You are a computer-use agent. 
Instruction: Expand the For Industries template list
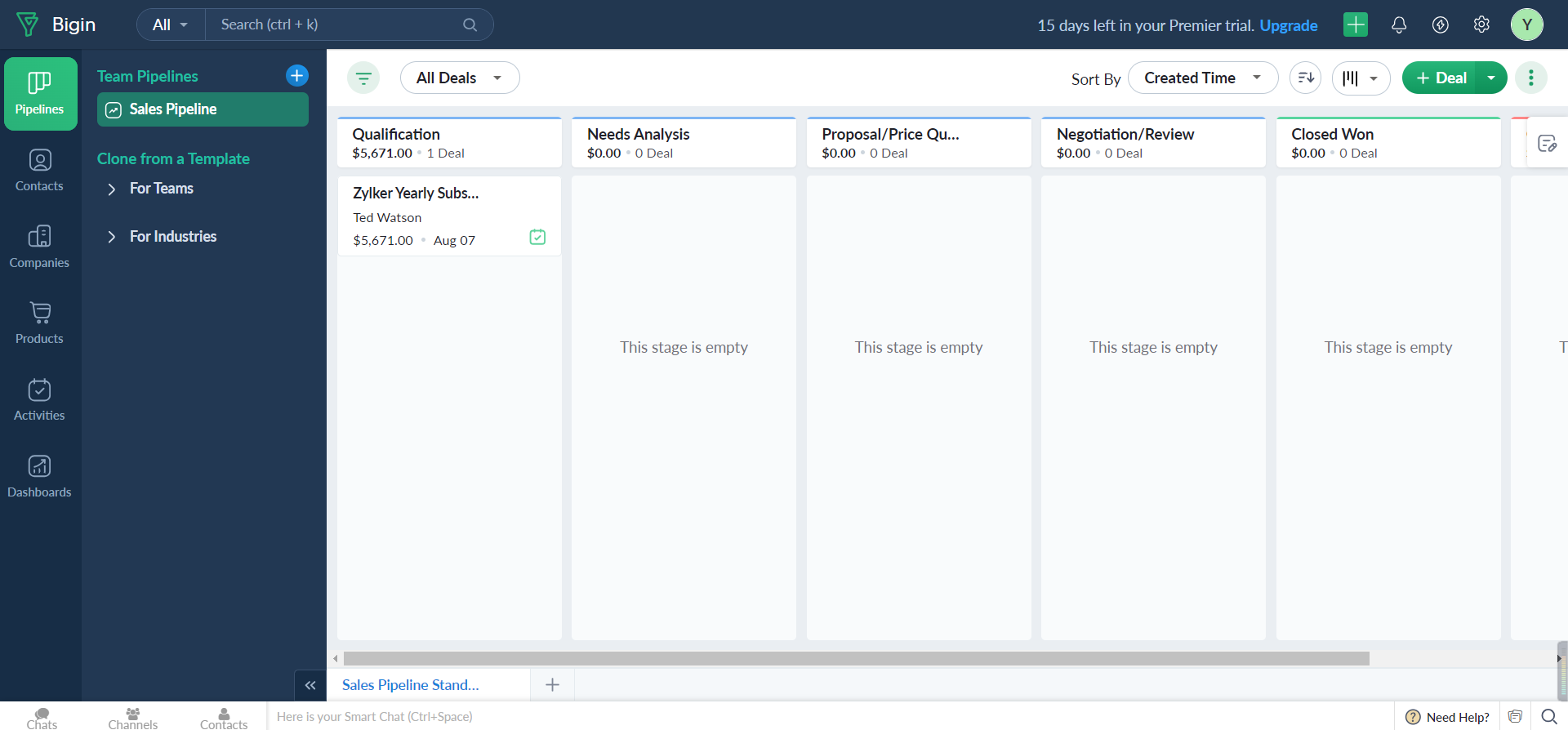coord(112,237)
